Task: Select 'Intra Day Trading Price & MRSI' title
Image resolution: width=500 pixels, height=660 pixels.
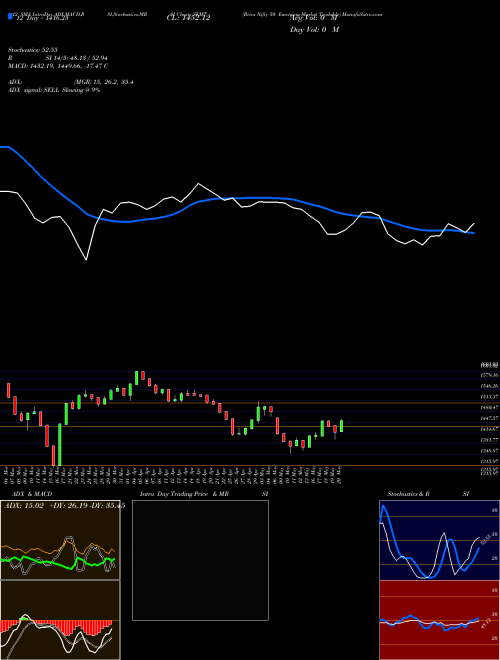Action: pos(204,494)
